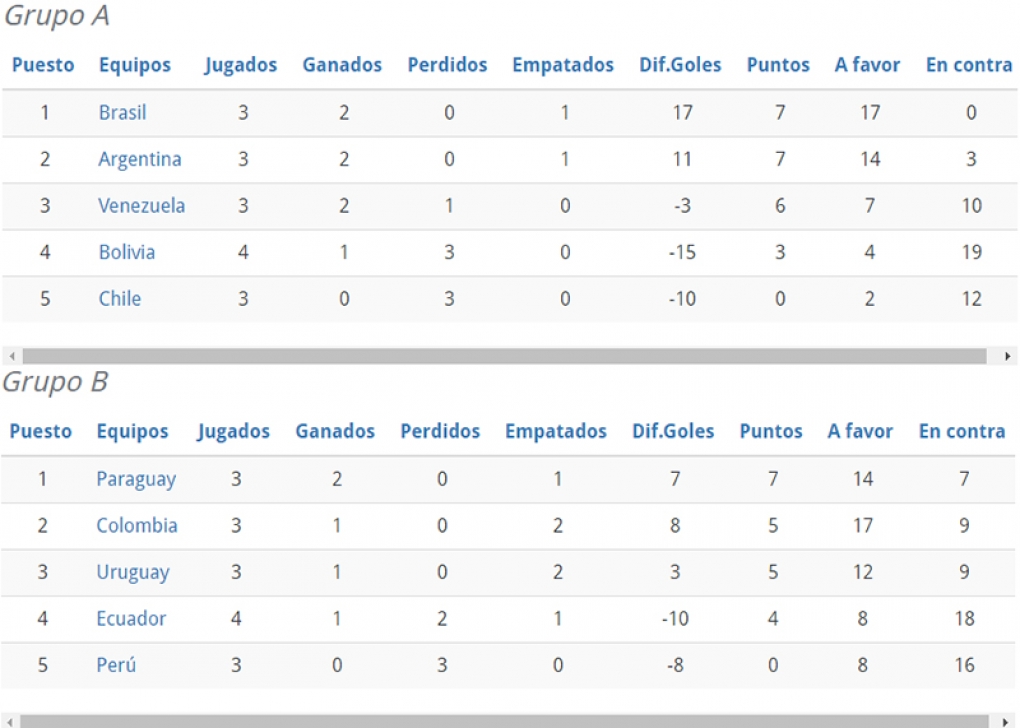Sort Grupo B by Ganados column header

click(335, 431)
